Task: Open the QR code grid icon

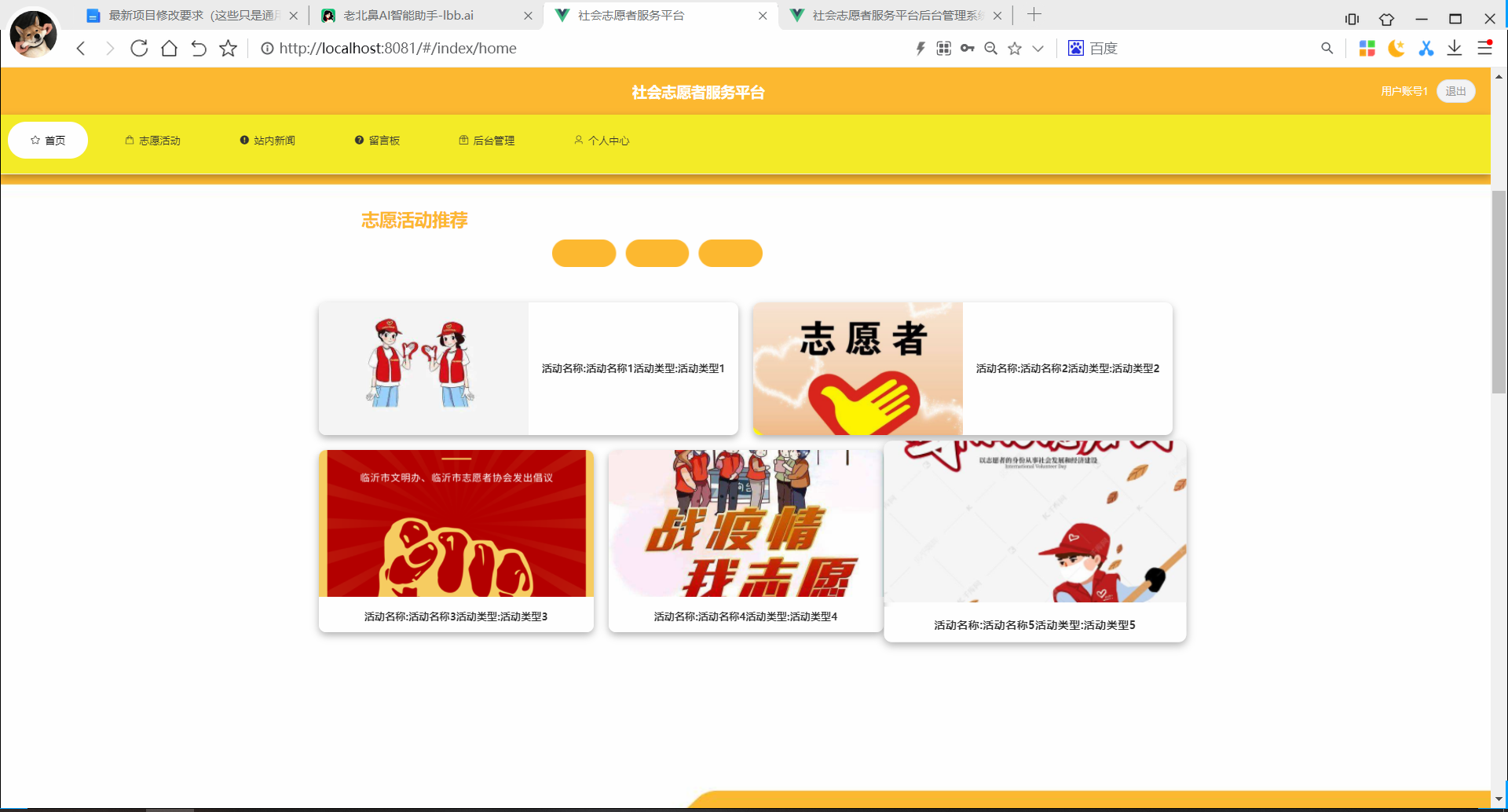Action: [x=944, y=49]
